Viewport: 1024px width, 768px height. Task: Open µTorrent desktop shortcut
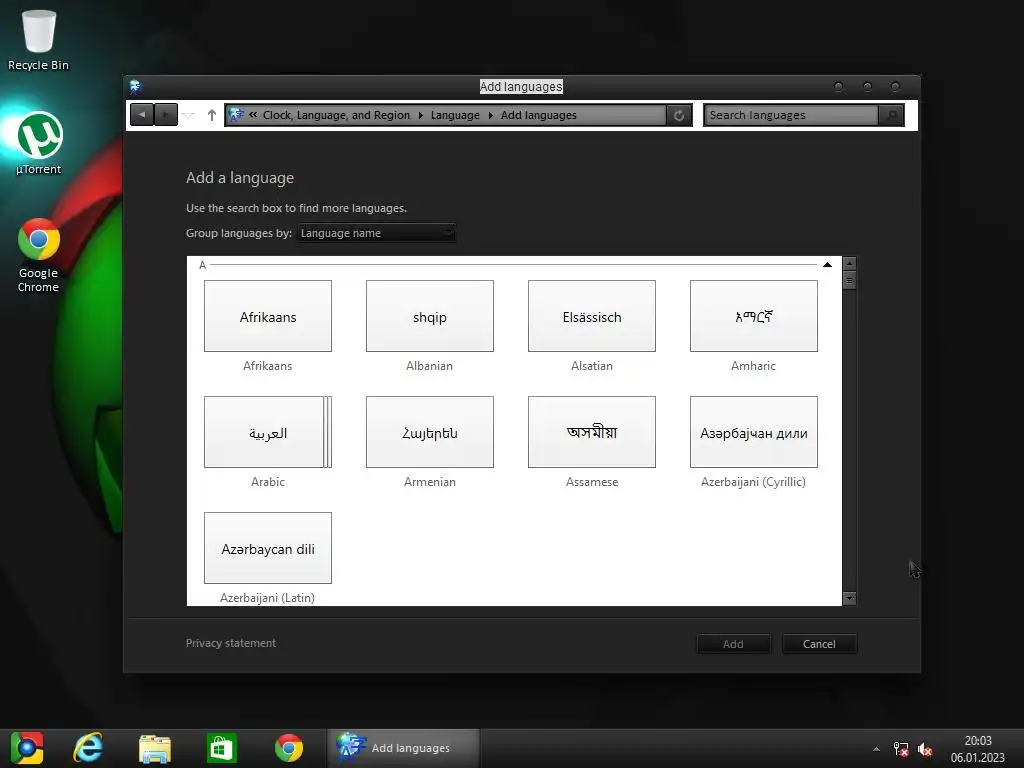click(x=39, y=144)
